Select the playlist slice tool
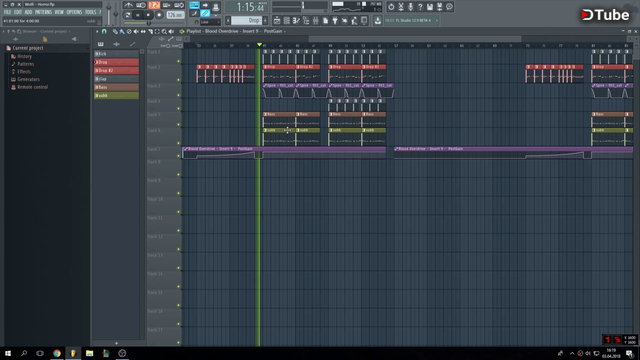640x360 pixels. [x=150, y=31]
